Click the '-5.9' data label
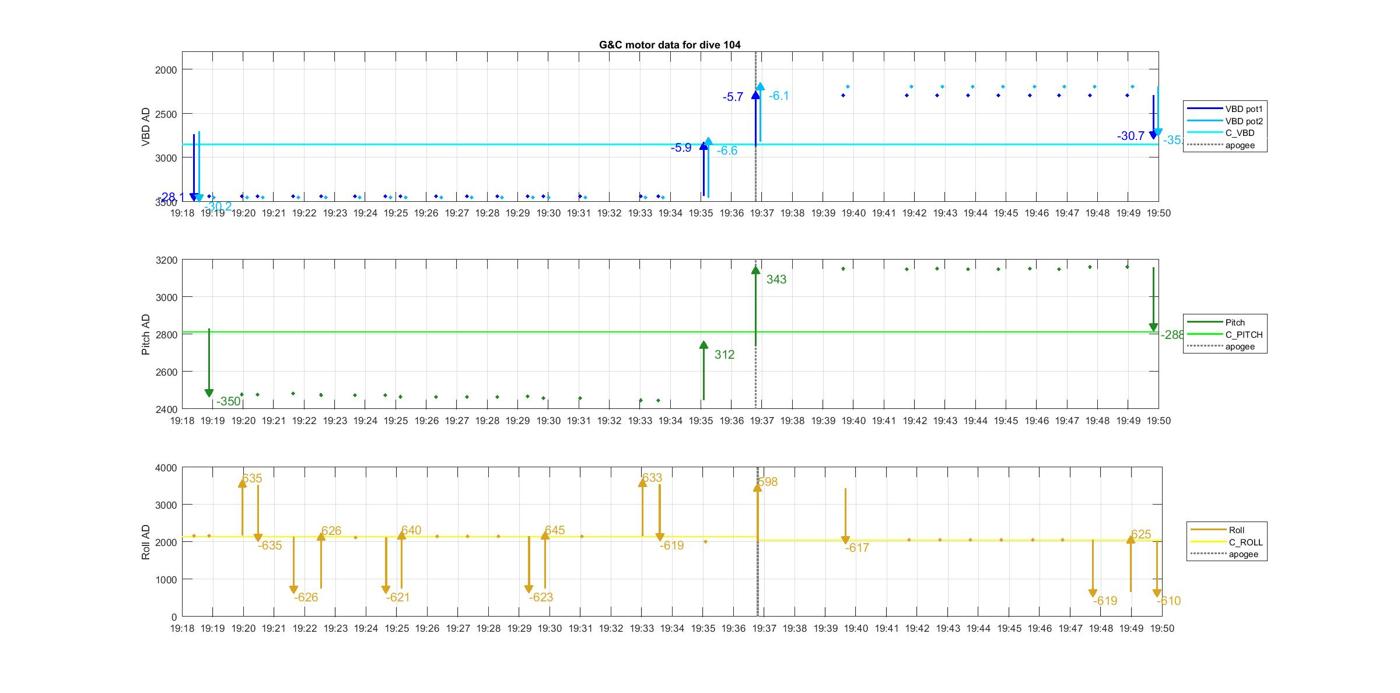Image resolution: width=1400 pixels, height=693 pixels. 681,148
